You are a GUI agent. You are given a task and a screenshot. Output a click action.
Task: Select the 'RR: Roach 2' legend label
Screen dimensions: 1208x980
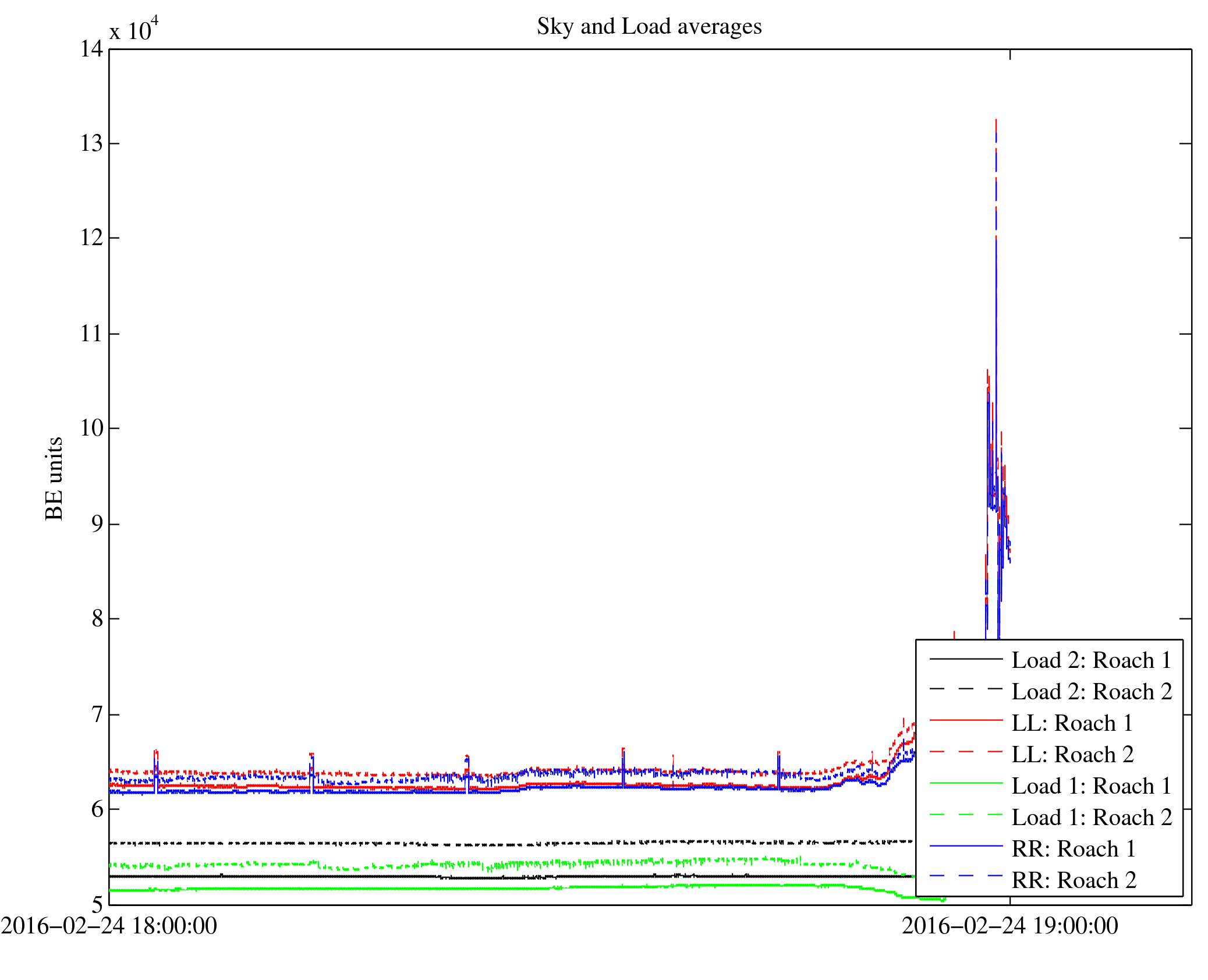coord(1074,880)
